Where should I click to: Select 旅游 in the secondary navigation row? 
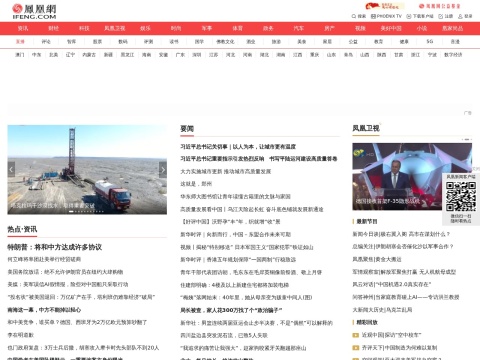pyautogui.click(x=276, y=42)
